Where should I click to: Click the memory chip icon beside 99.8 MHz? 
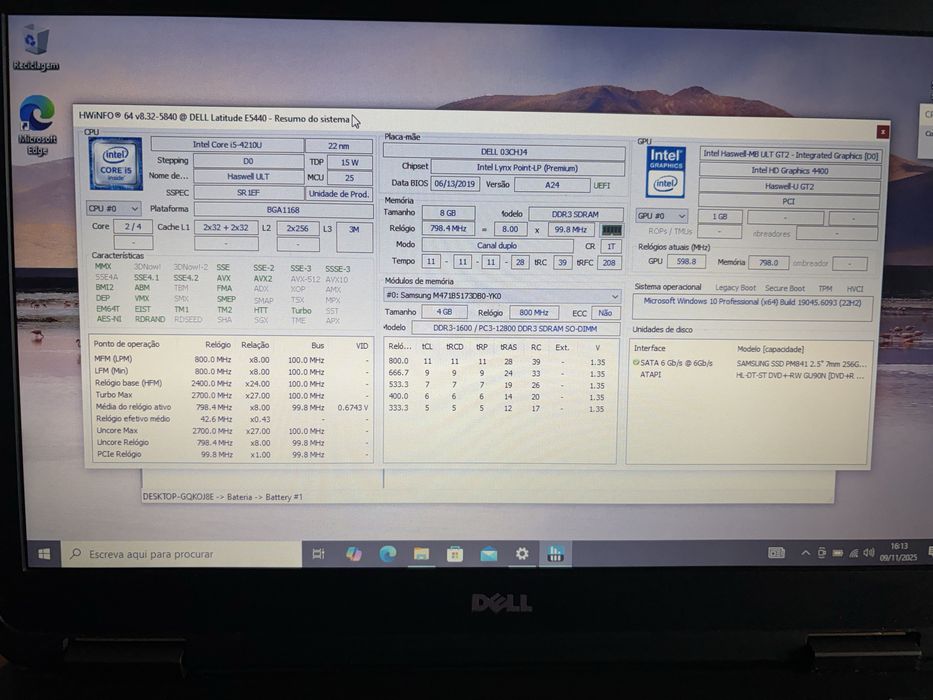pos(611,230)
